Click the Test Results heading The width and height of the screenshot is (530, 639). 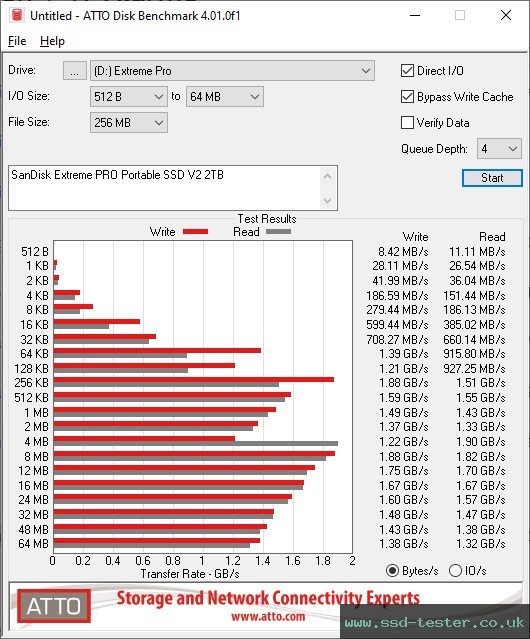click(x=267, y=219)
